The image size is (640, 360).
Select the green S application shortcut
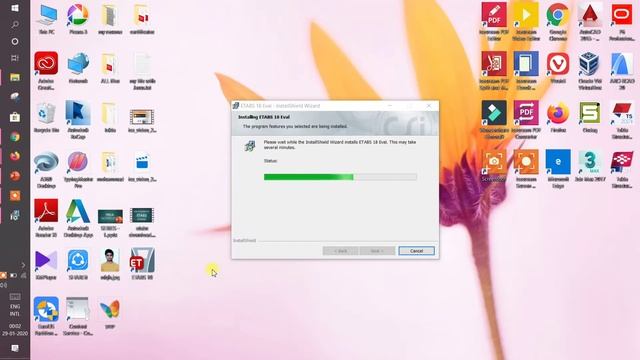590,118
